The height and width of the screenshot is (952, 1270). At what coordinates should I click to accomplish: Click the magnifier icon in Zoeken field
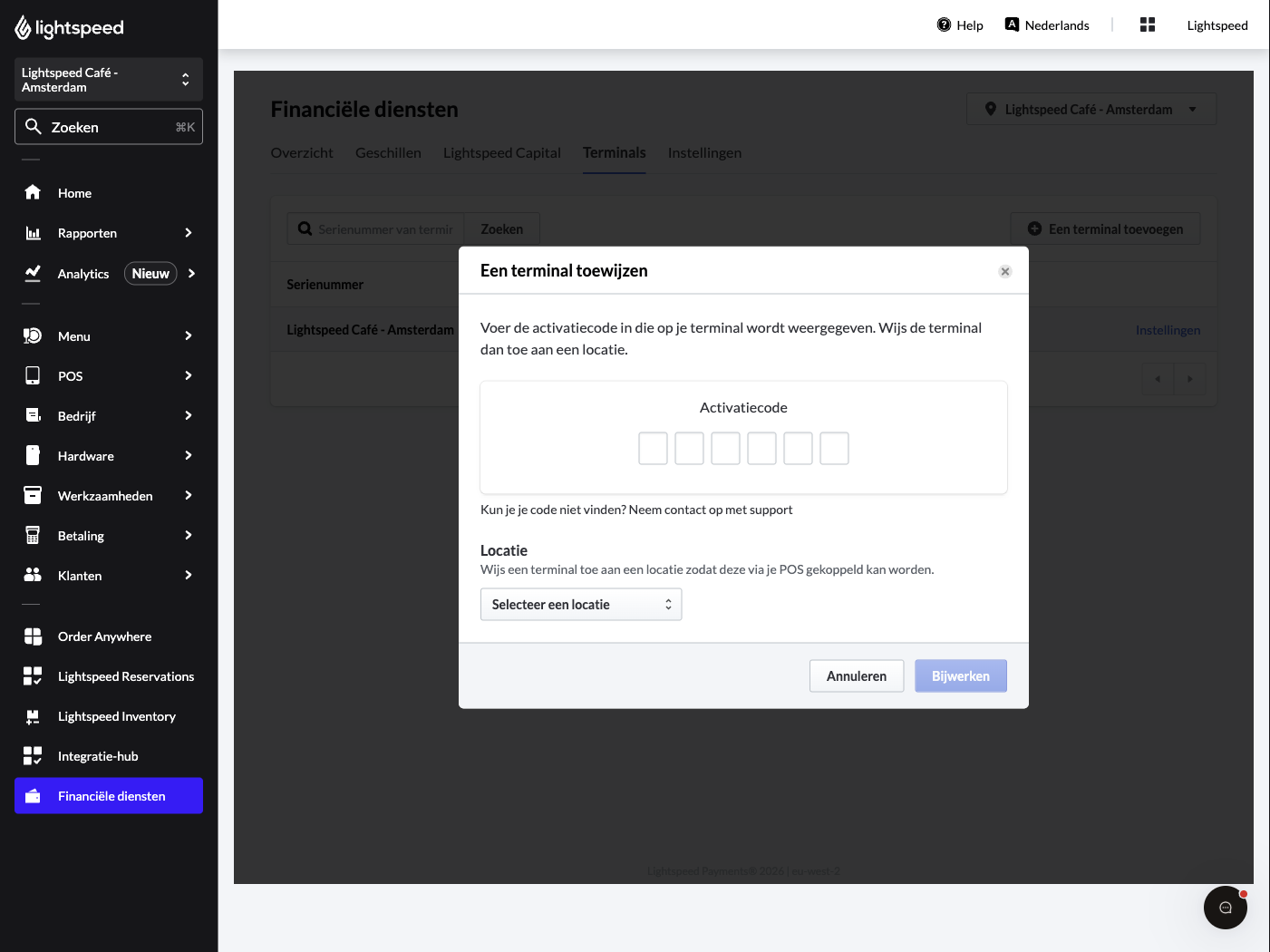[x=34, y=127]
